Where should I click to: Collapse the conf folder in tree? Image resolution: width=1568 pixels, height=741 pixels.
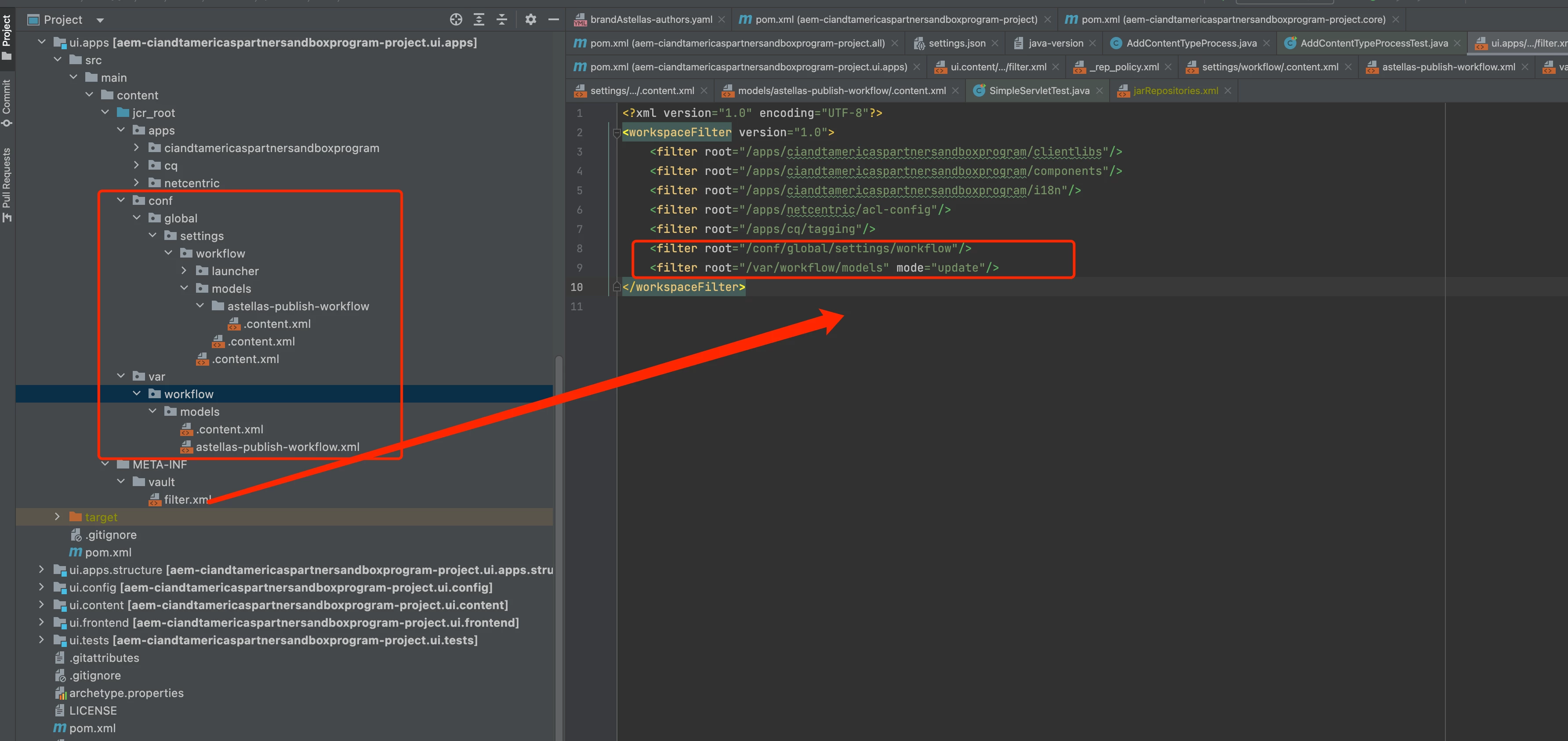tap(120, 200)
